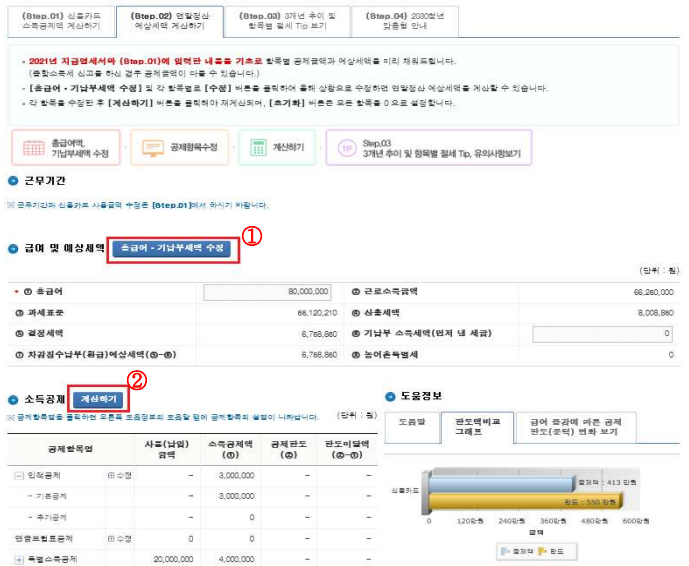Click the 공제항목명 column header
689x566 pixels.
(x=70, y=449)
